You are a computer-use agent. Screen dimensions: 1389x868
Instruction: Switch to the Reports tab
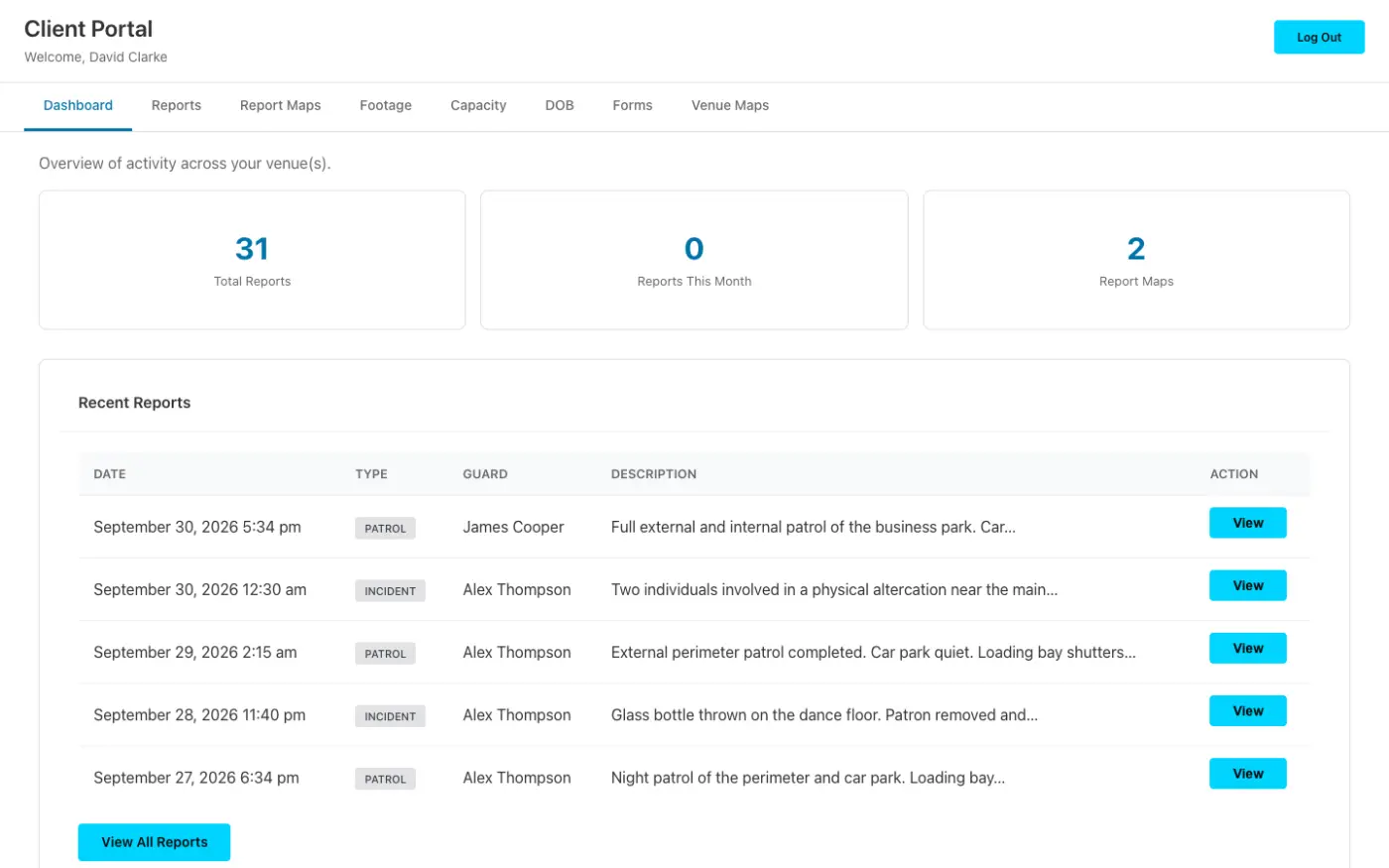[x=177, y=105]
